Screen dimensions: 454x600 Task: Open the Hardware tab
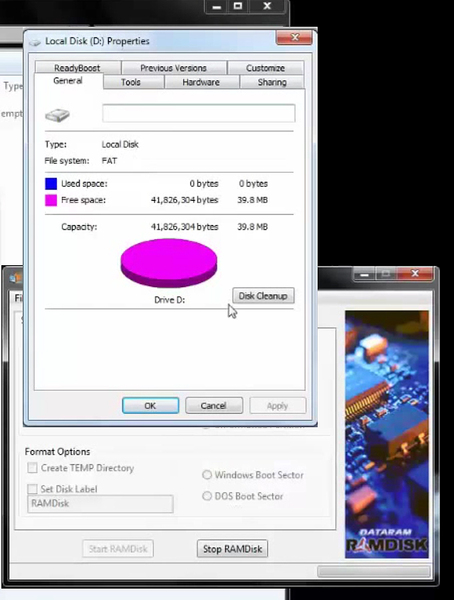click(x=201, y=82)
